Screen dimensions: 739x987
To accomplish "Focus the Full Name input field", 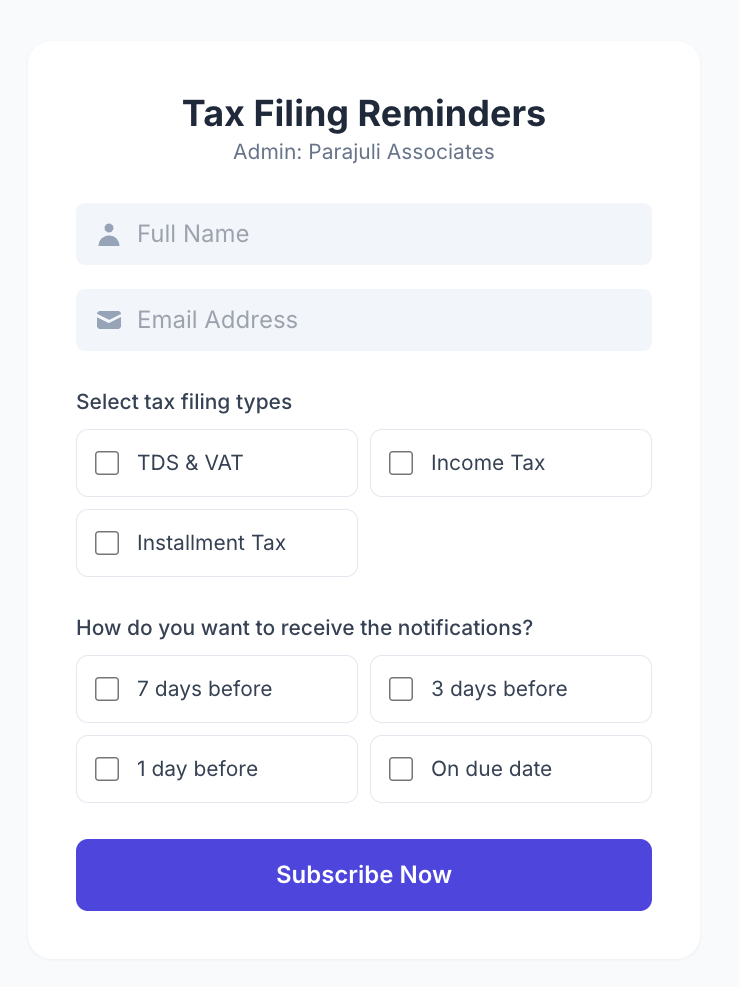I will click(390, 234).
